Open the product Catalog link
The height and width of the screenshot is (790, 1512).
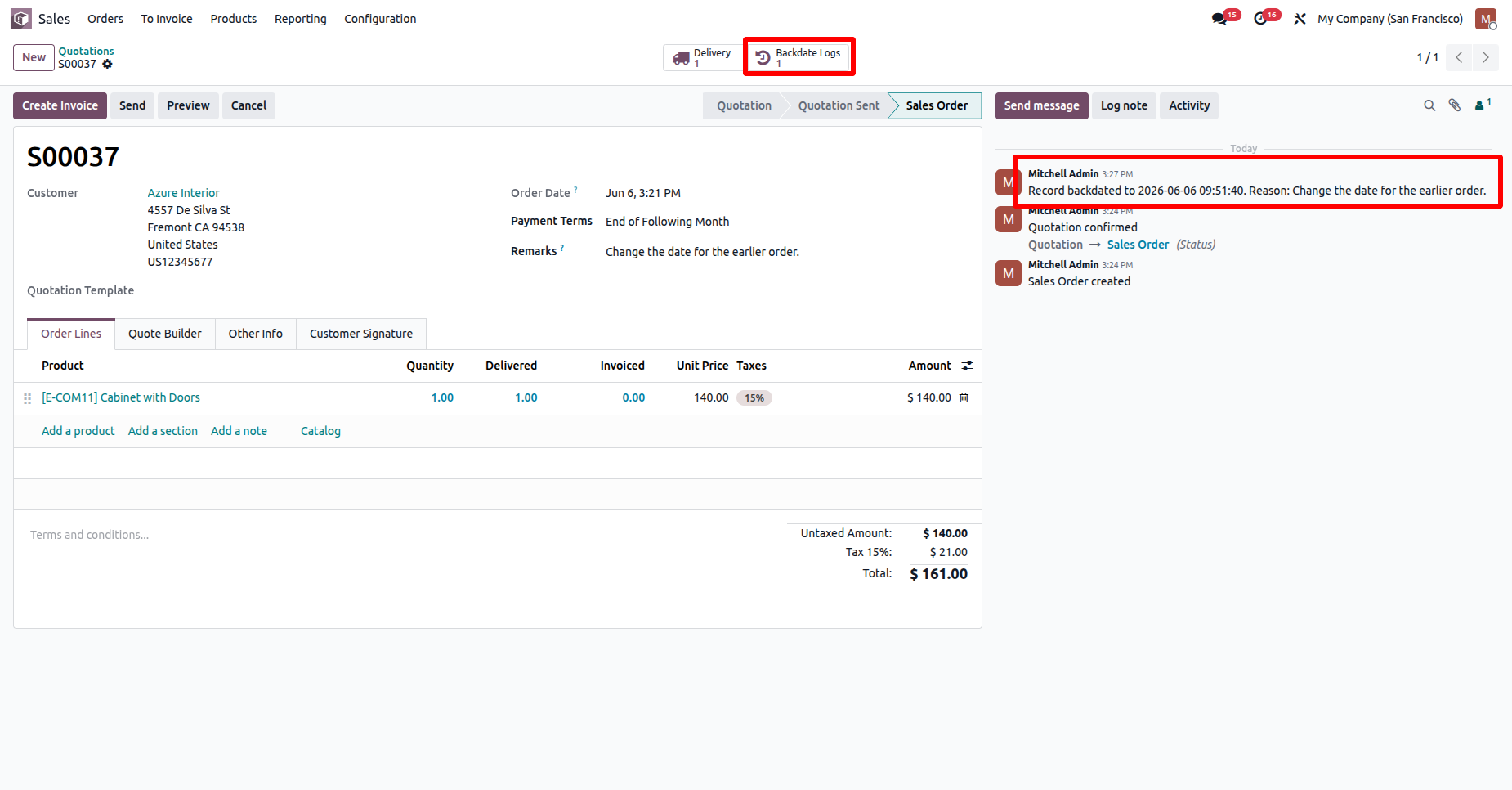[320, 431]
